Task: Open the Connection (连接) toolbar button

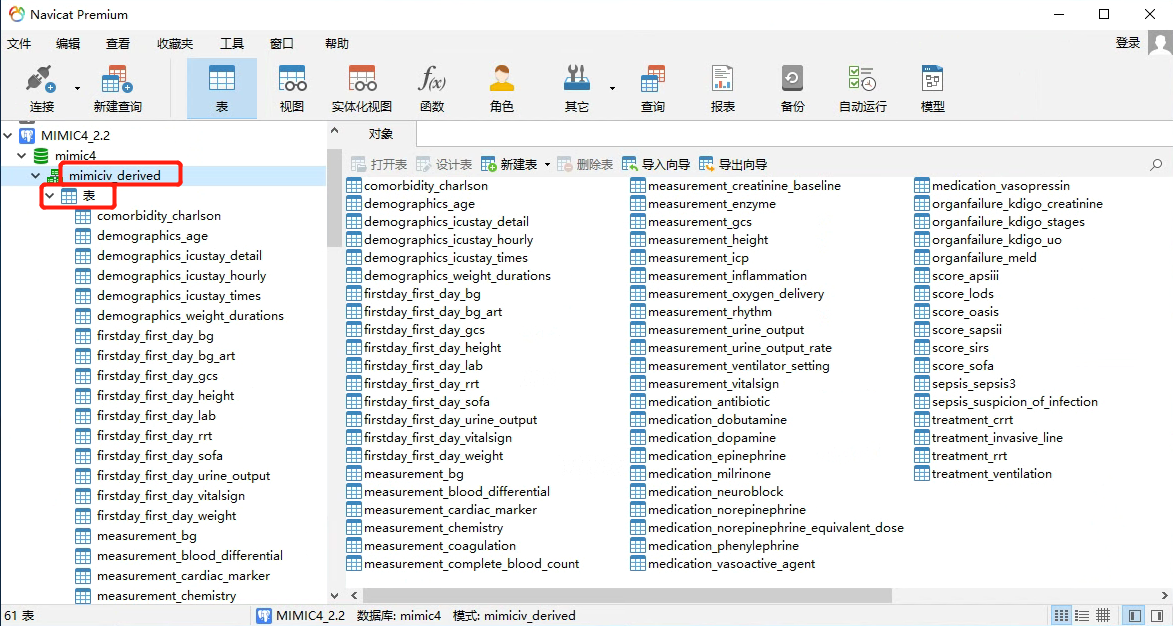Action: (x=42, y=88)
